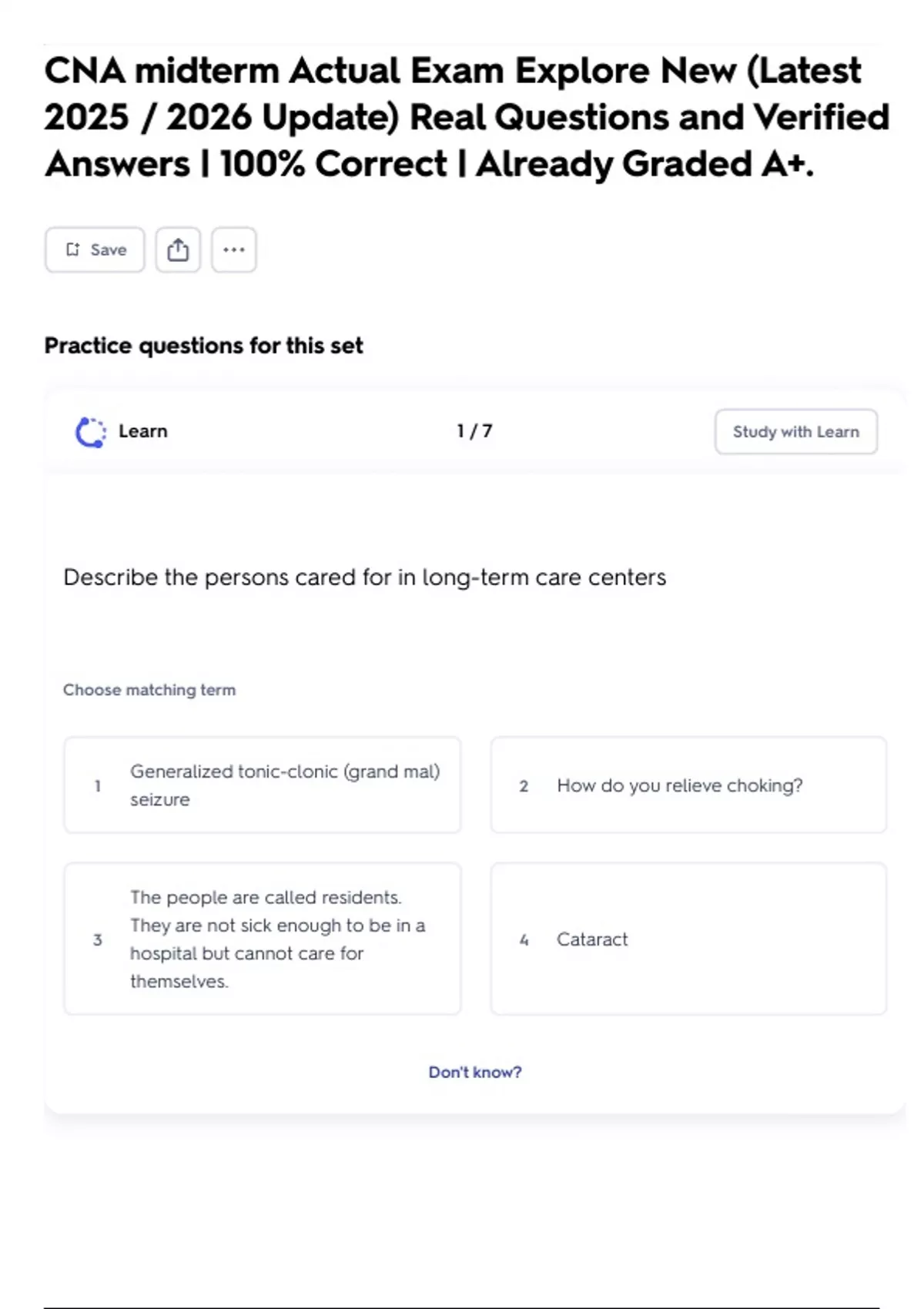Select the Generalized tonic-clonic seizure answer
Image resolution: width=924 pixels, height=1309 pixels.
click(263, 785)
